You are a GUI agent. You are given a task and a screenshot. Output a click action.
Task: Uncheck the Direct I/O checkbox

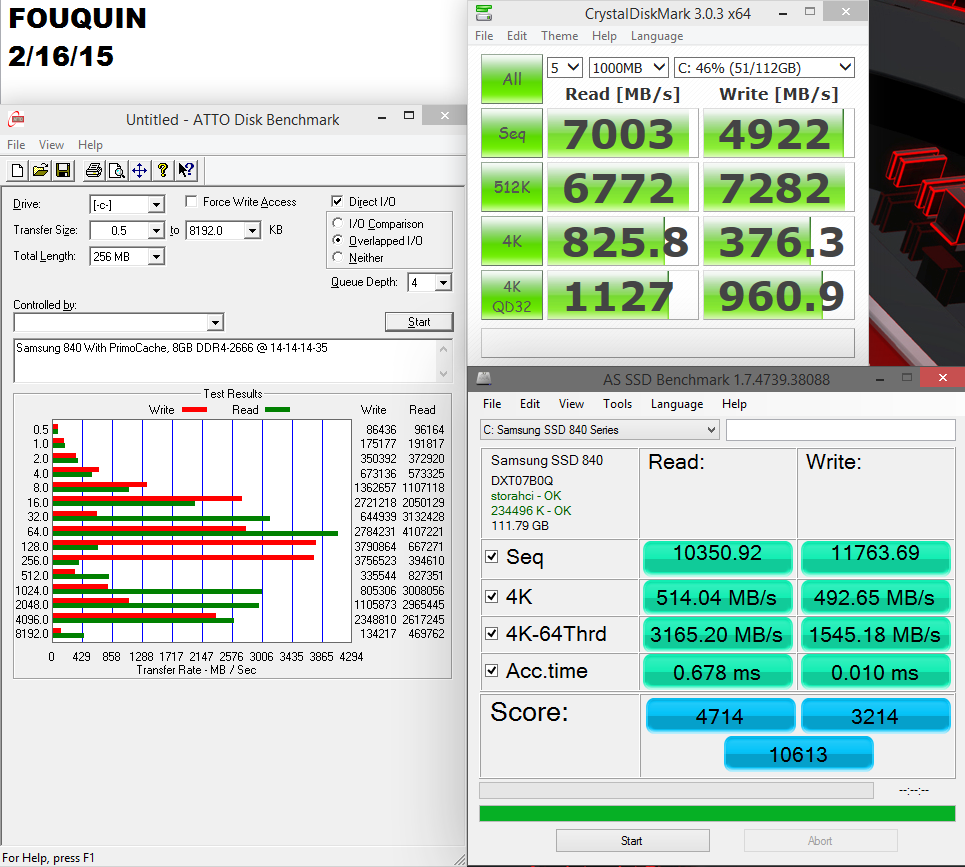(x=338, y=202)
